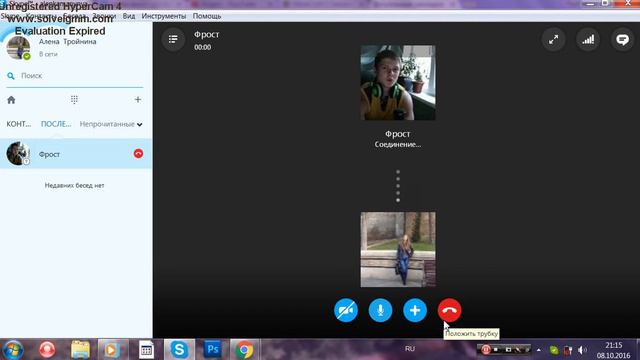The width and height of the screenshot is (640, 360).
Task: Switch to the КОНТ... contacts tab
Action: [x=19, y=124]
